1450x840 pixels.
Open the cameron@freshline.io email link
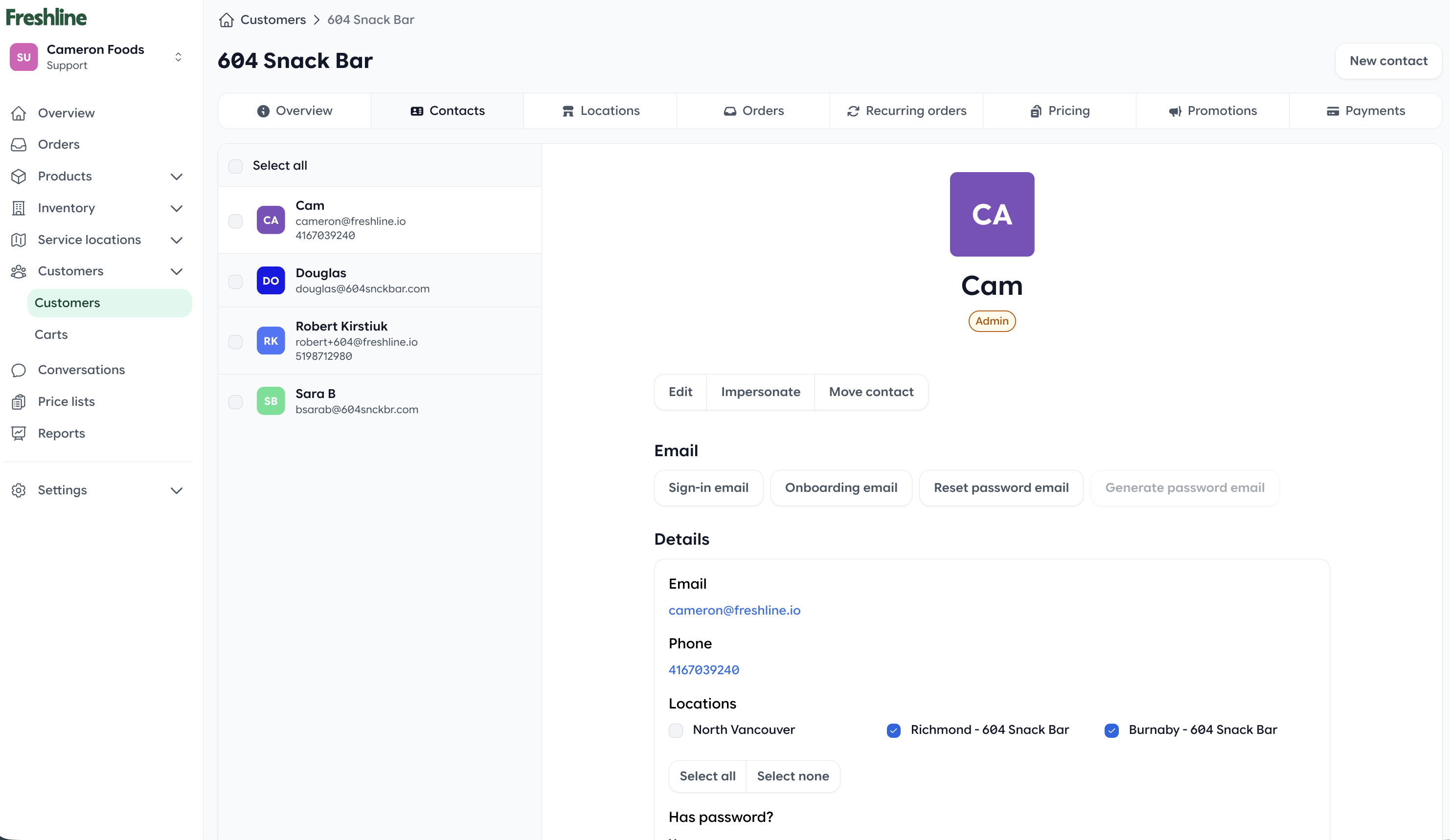coord(734,611)
